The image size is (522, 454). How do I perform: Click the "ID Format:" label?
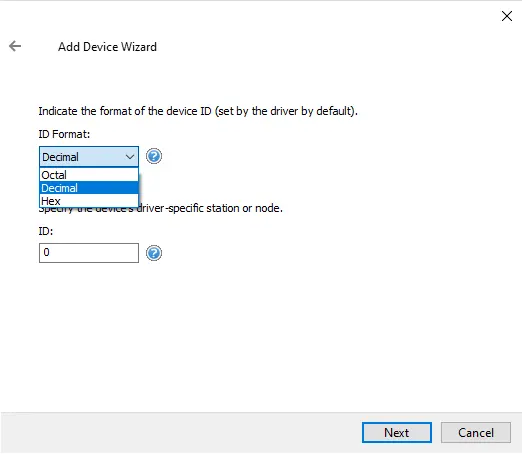coord(64,134)
